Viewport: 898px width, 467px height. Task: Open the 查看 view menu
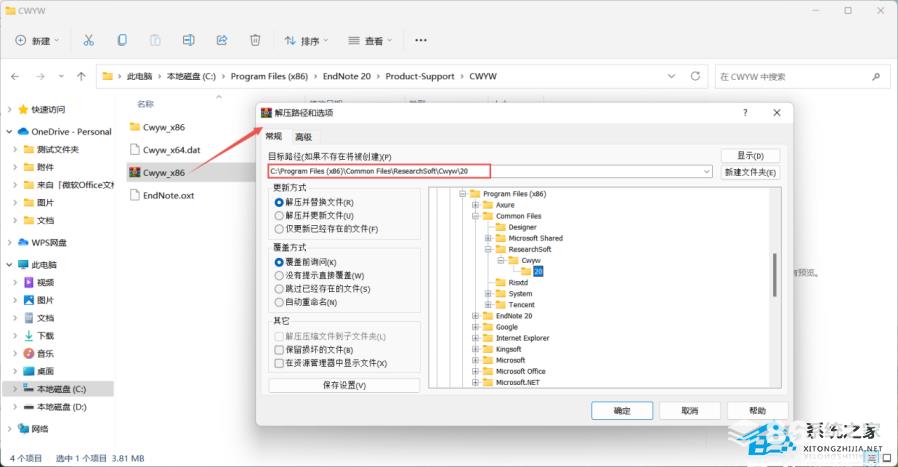(370, 41)
